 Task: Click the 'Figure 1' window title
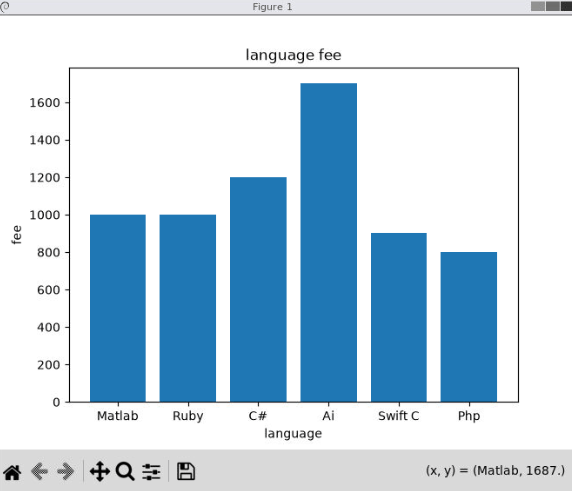tap(272, 7)
